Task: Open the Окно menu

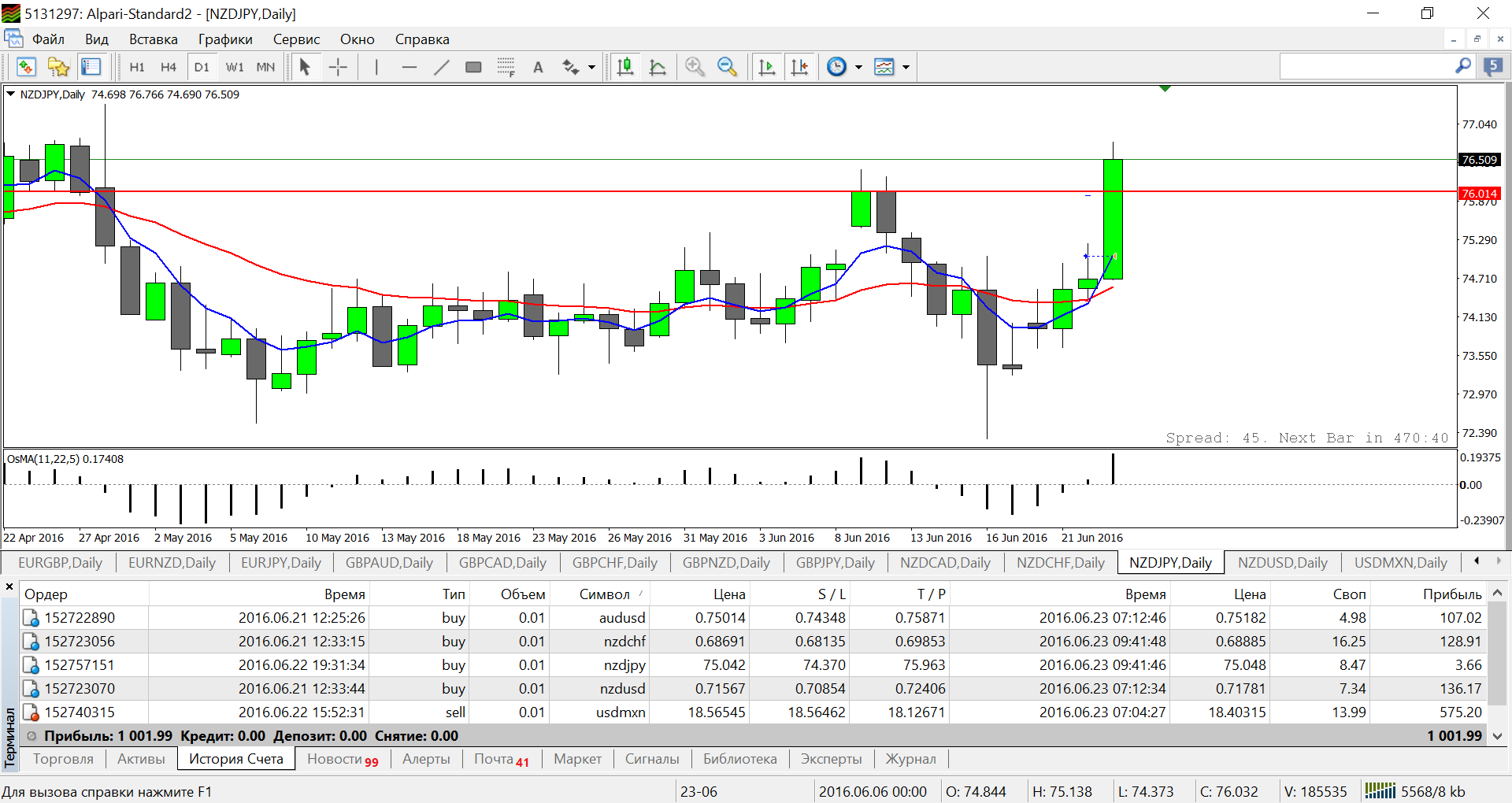Action: coord(358,39)
